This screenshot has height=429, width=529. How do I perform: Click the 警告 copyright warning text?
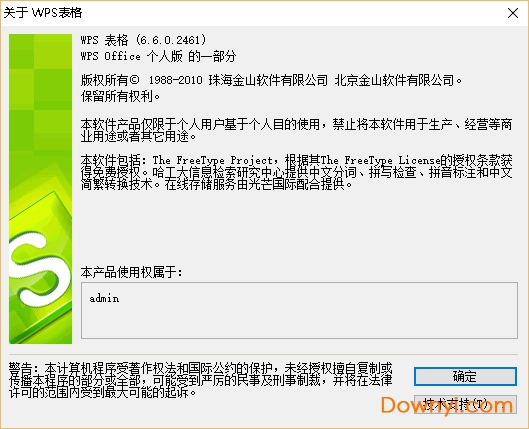point(200,380)
